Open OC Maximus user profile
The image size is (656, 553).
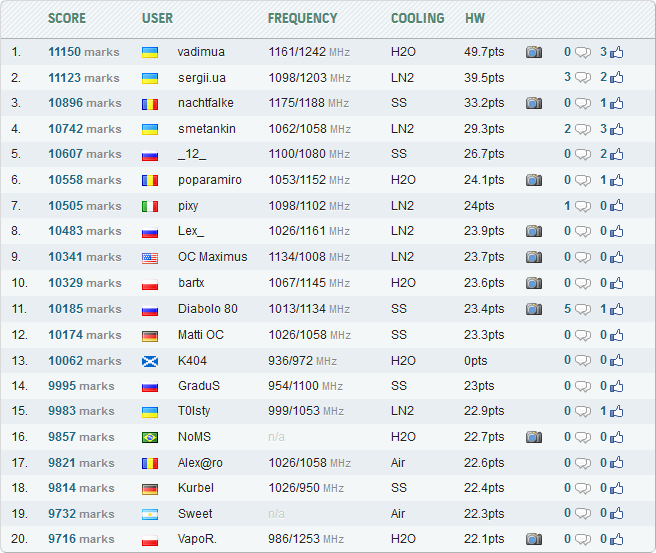212,257
